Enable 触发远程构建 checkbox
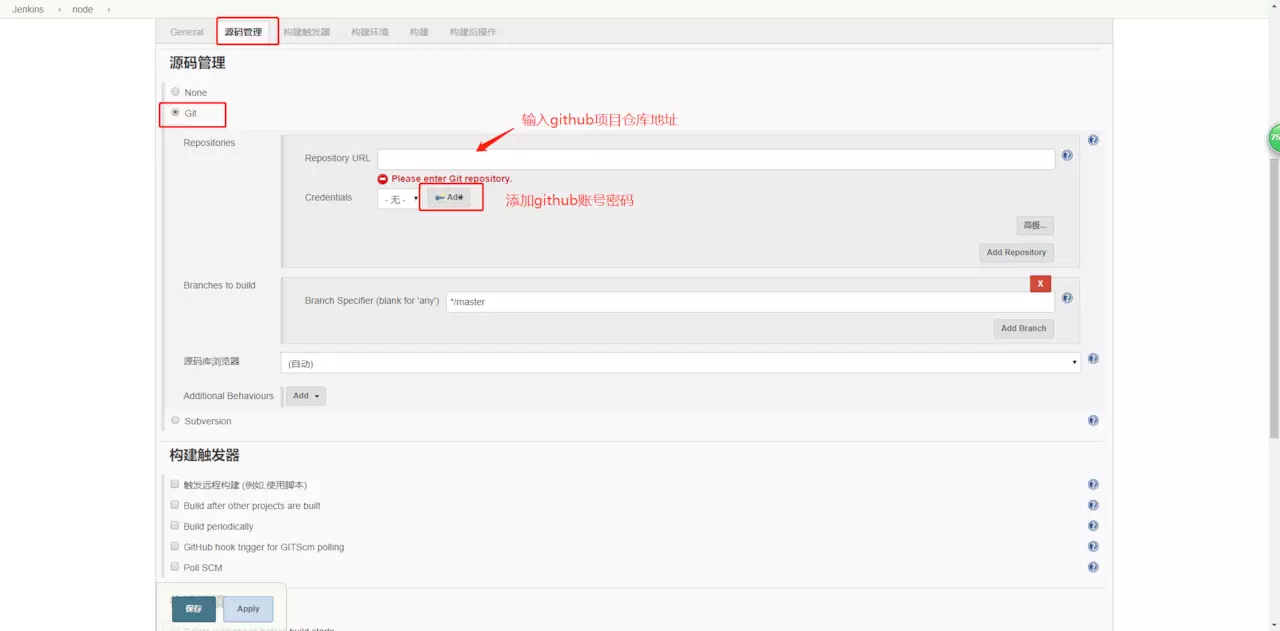The image size is (1280, 631). tap(175, 484)
